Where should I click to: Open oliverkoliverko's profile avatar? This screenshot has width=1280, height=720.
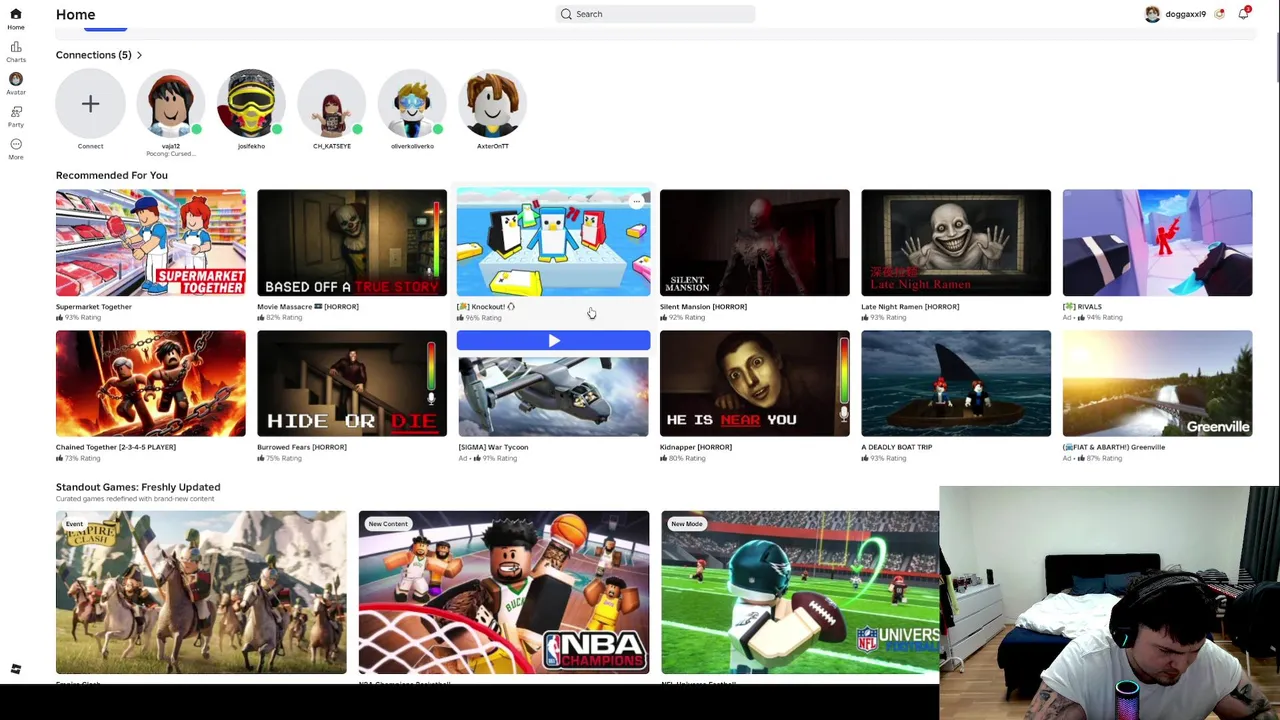pos(412,104)
